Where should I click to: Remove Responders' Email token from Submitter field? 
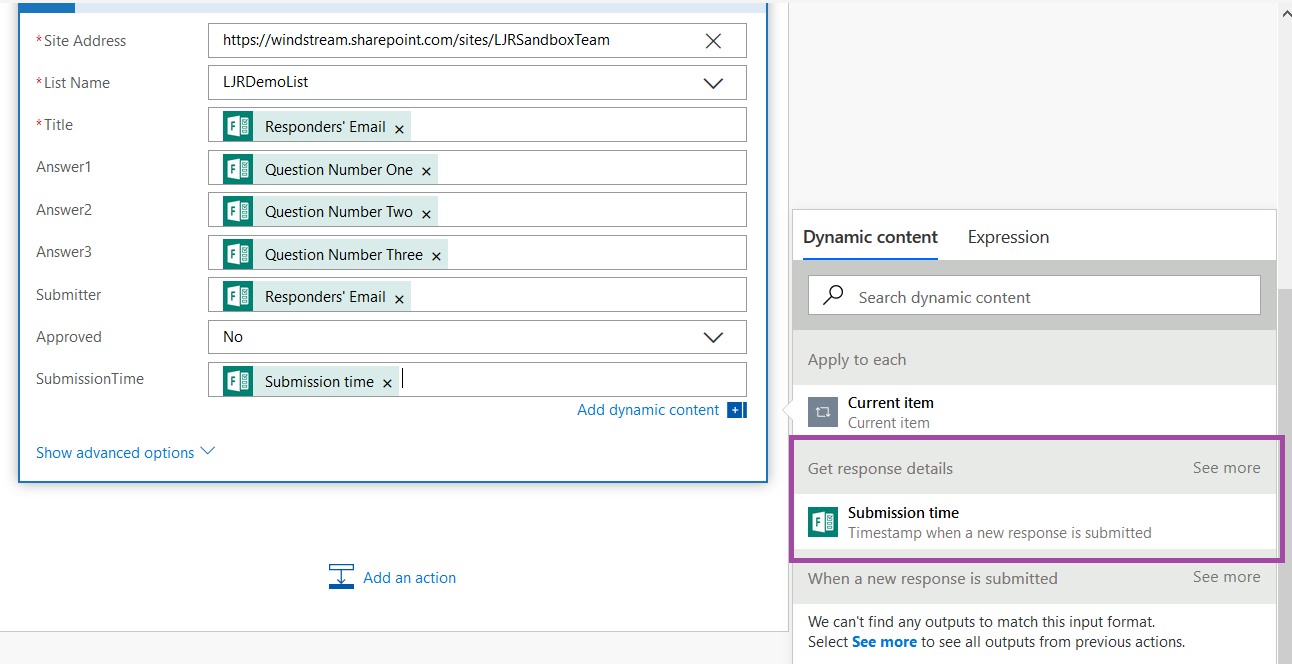[399, 299]
